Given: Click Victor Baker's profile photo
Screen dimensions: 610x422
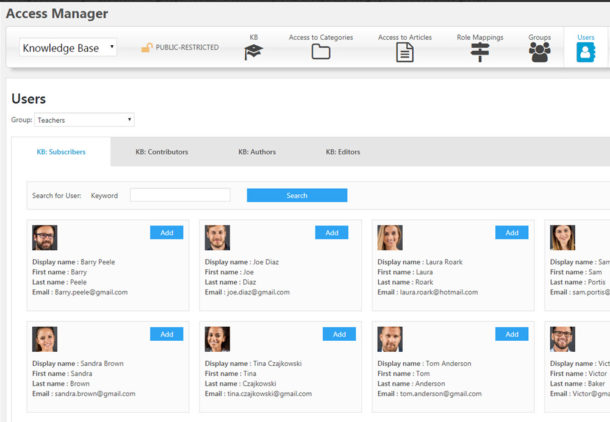Looking at the screenshot, I should [563, 339].
